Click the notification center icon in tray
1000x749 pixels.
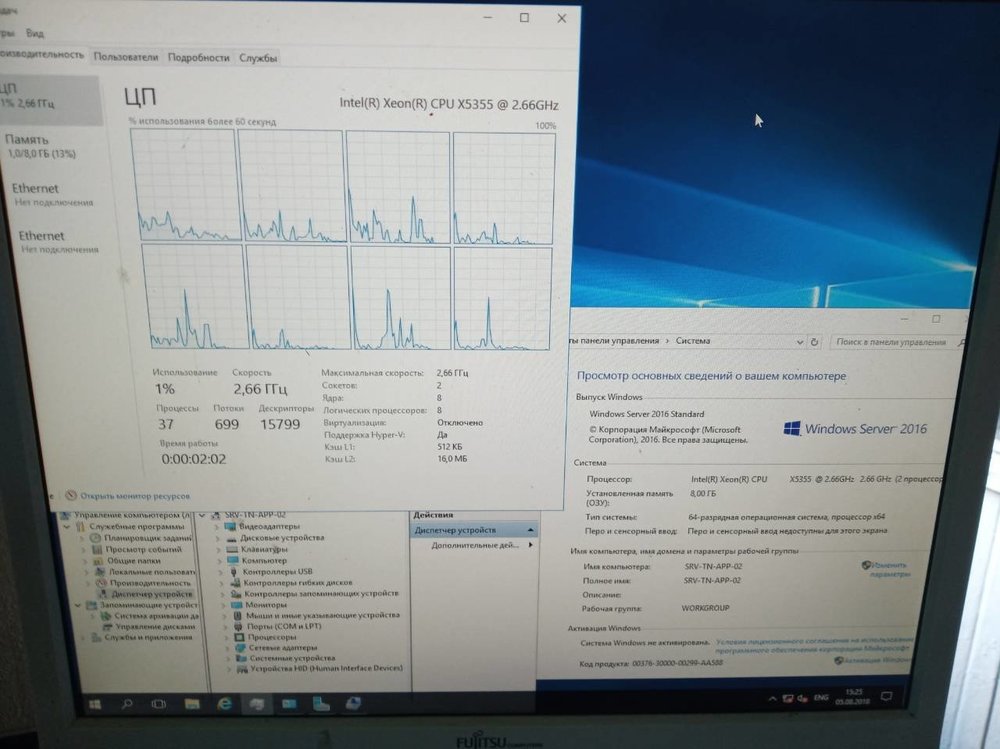[886, 696]
